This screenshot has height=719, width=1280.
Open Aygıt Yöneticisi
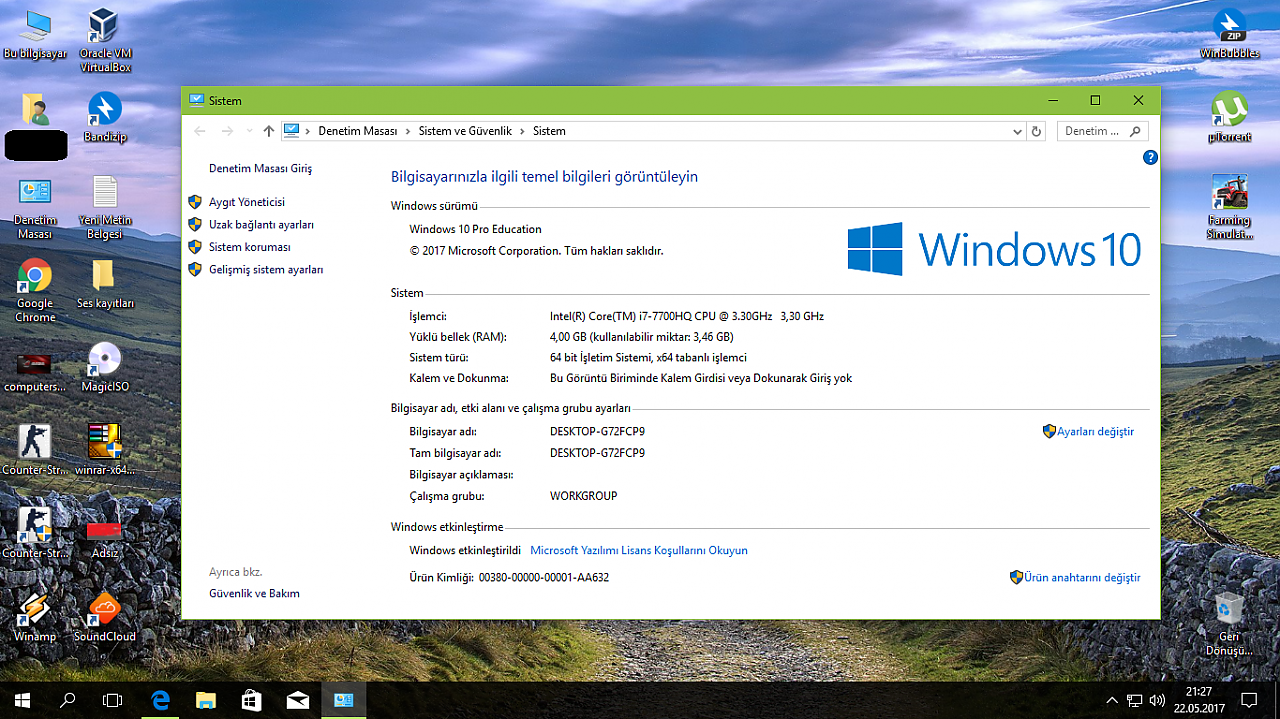pyautogui.click(x=247, y=202)
